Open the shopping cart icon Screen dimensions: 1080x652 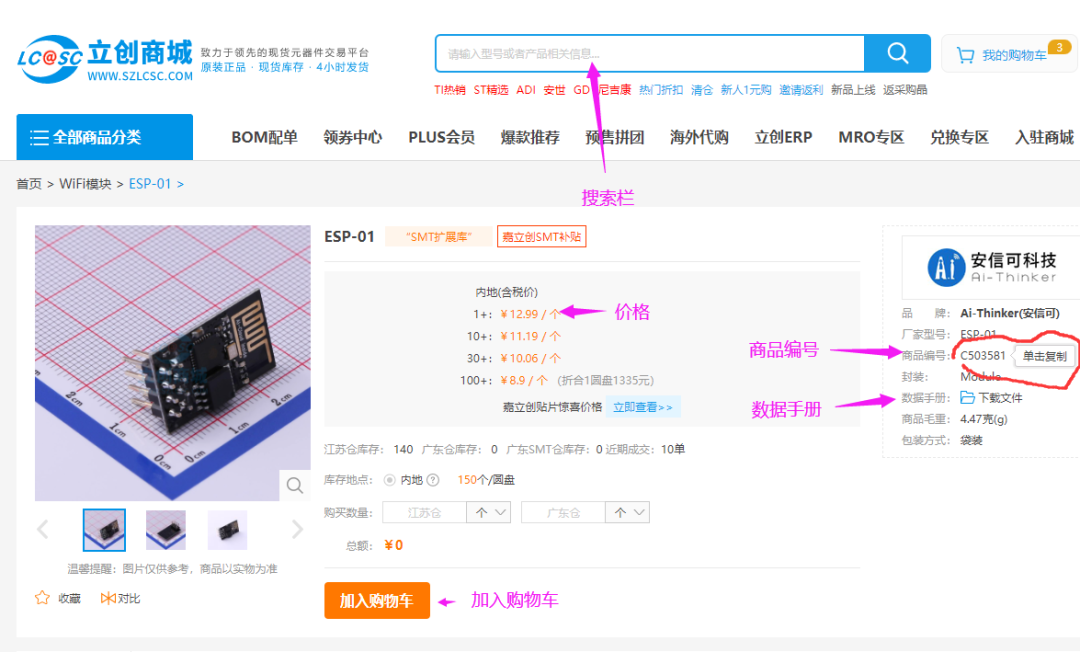(965, 54)
